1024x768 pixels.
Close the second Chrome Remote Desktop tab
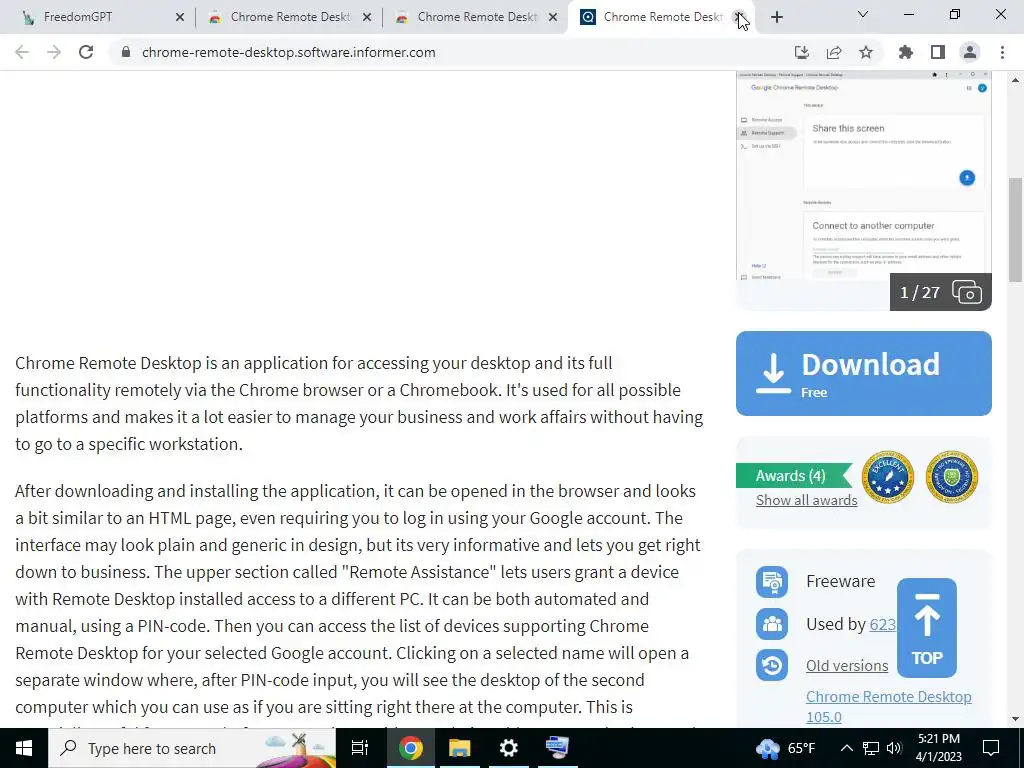(367, 17)
